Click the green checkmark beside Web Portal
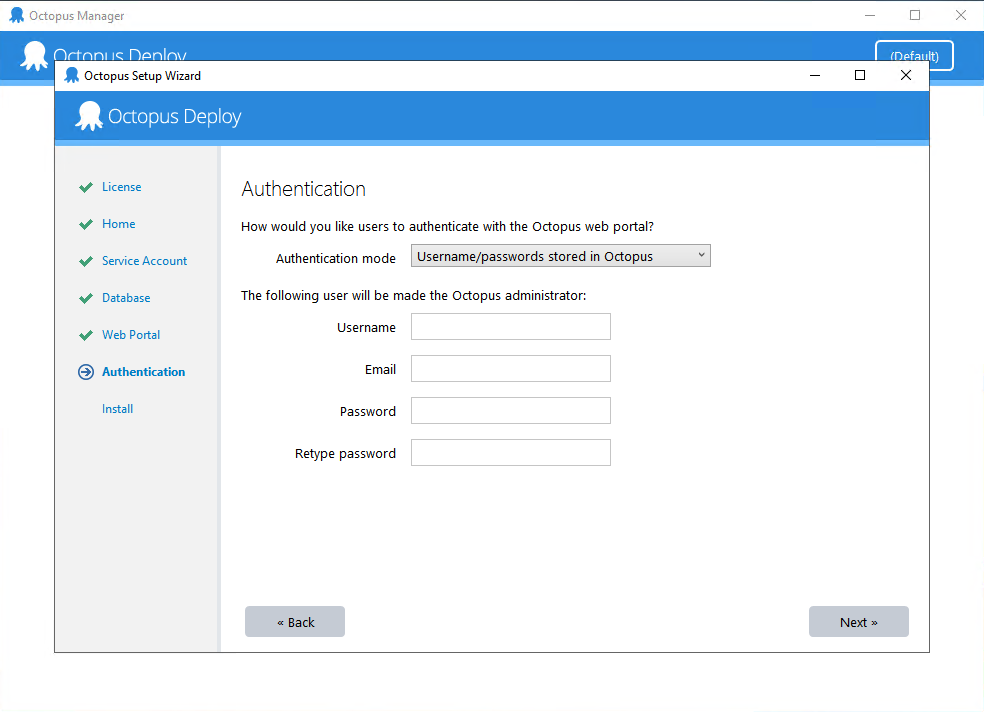This screenshot has width=984, height=712. (x=86, y=335)
